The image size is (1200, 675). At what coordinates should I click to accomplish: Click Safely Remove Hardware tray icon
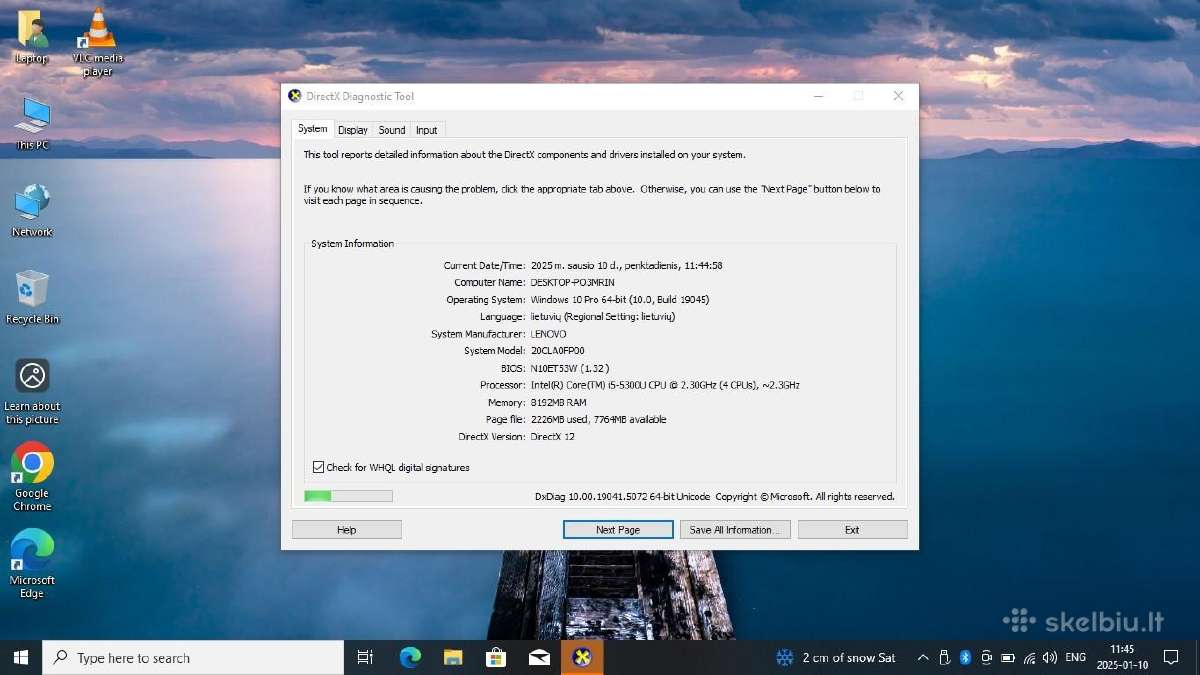943,657
